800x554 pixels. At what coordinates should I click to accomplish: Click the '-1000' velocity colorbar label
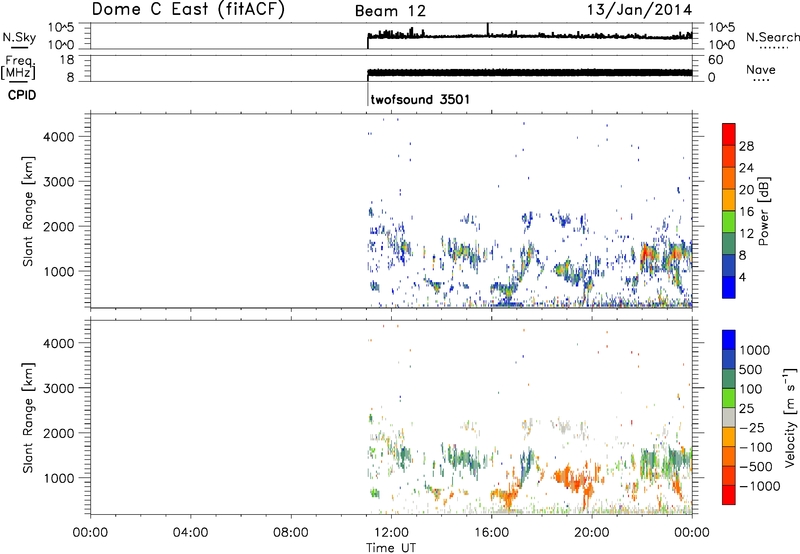[760, 486]
